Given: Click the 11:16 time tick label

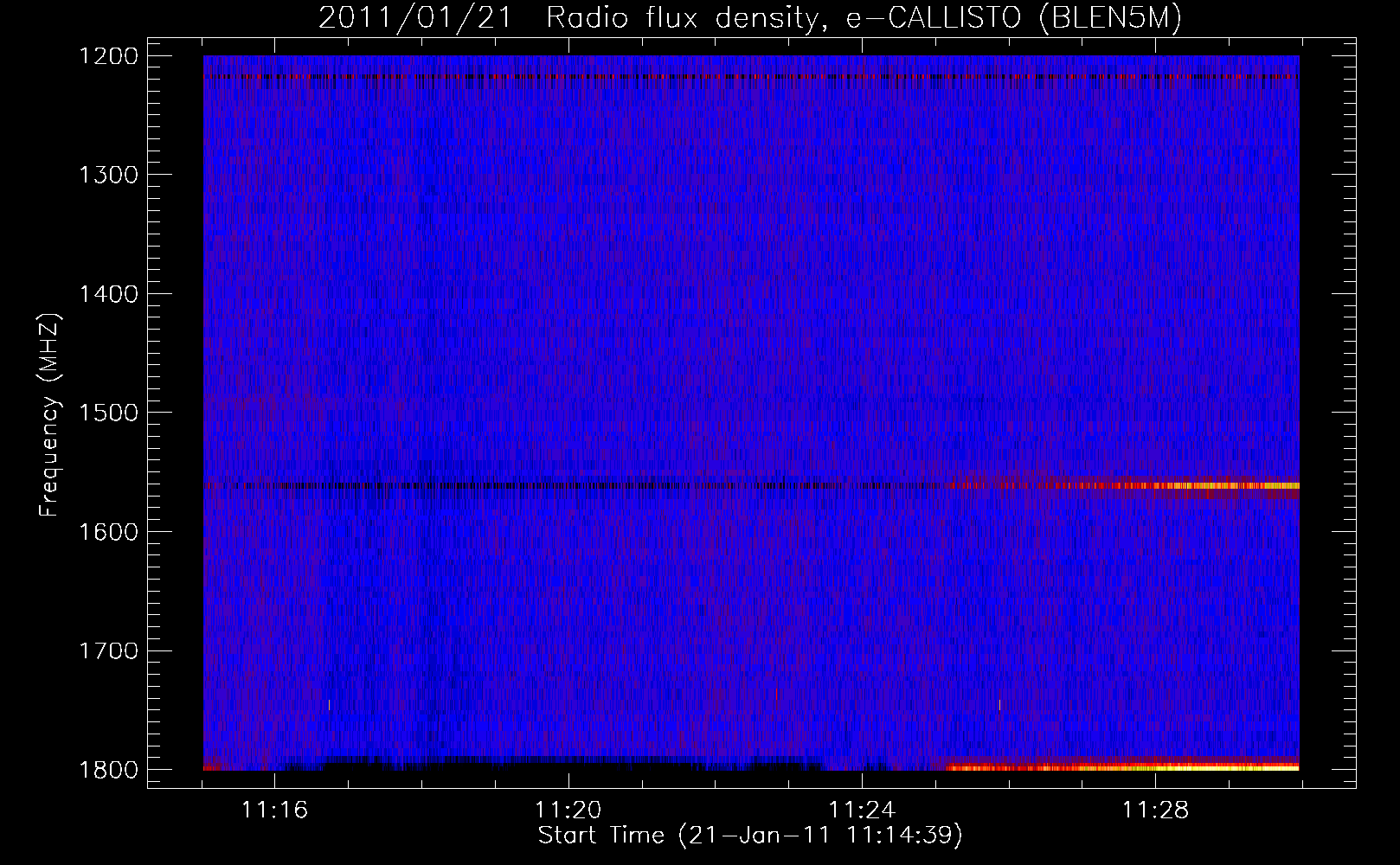Looking at the screenshot, I should 274,811.
